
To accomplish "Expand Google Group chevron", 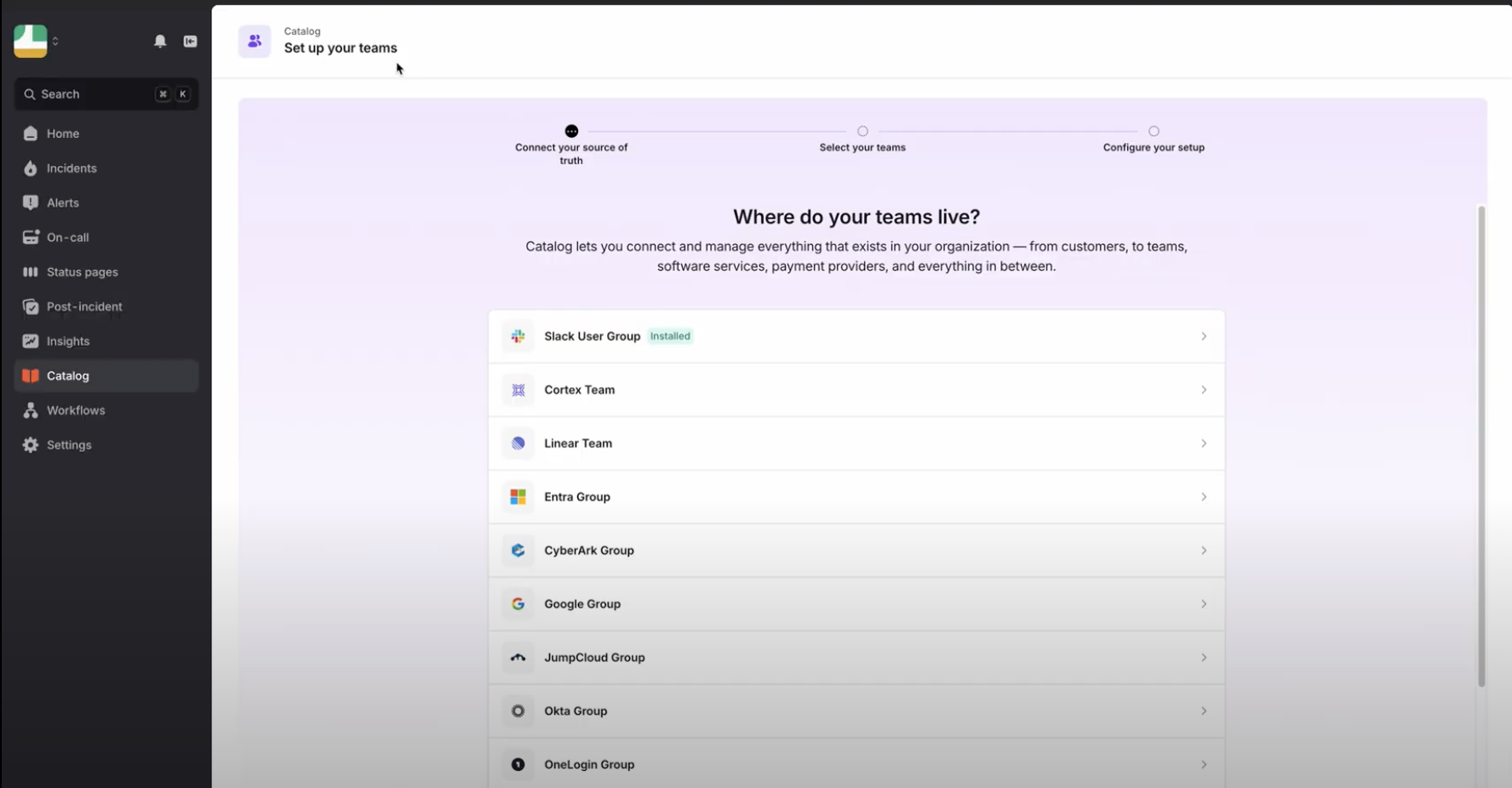I will pyautogui.click(x=1204, y=604).
